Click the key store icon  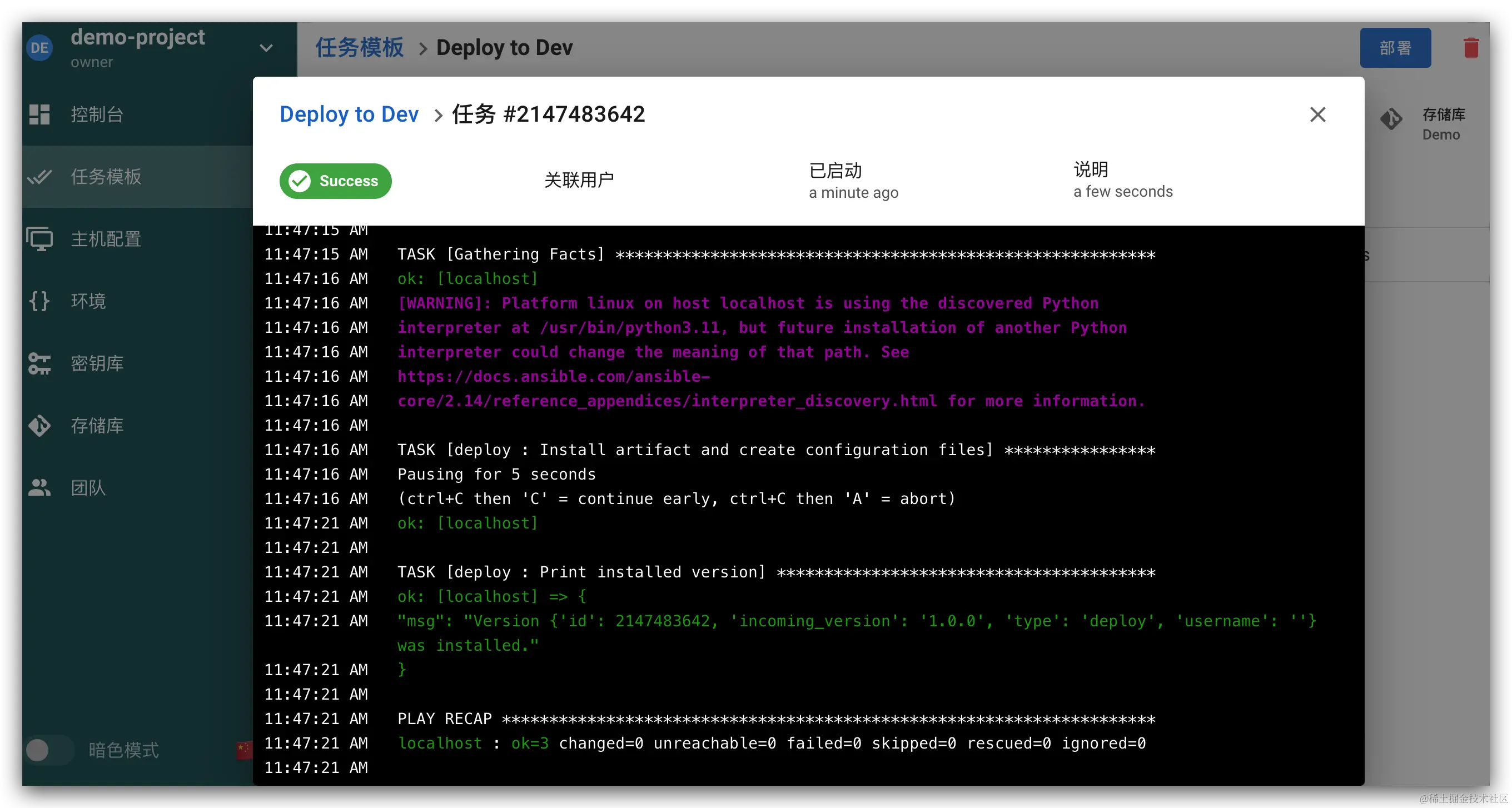pos(39,363)
